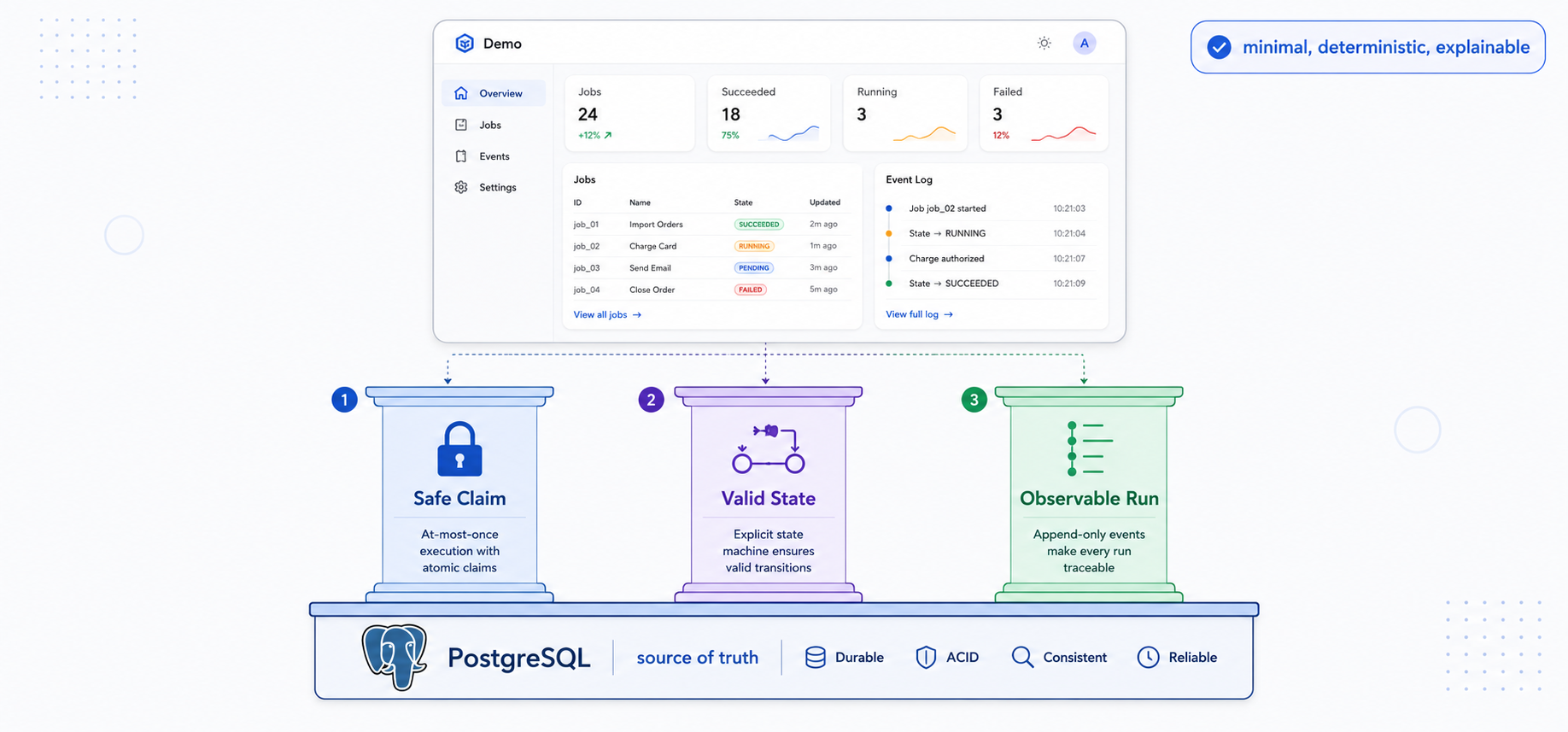
Task: Click the Demo hexagon logo icon
Action: coord(465,44)
